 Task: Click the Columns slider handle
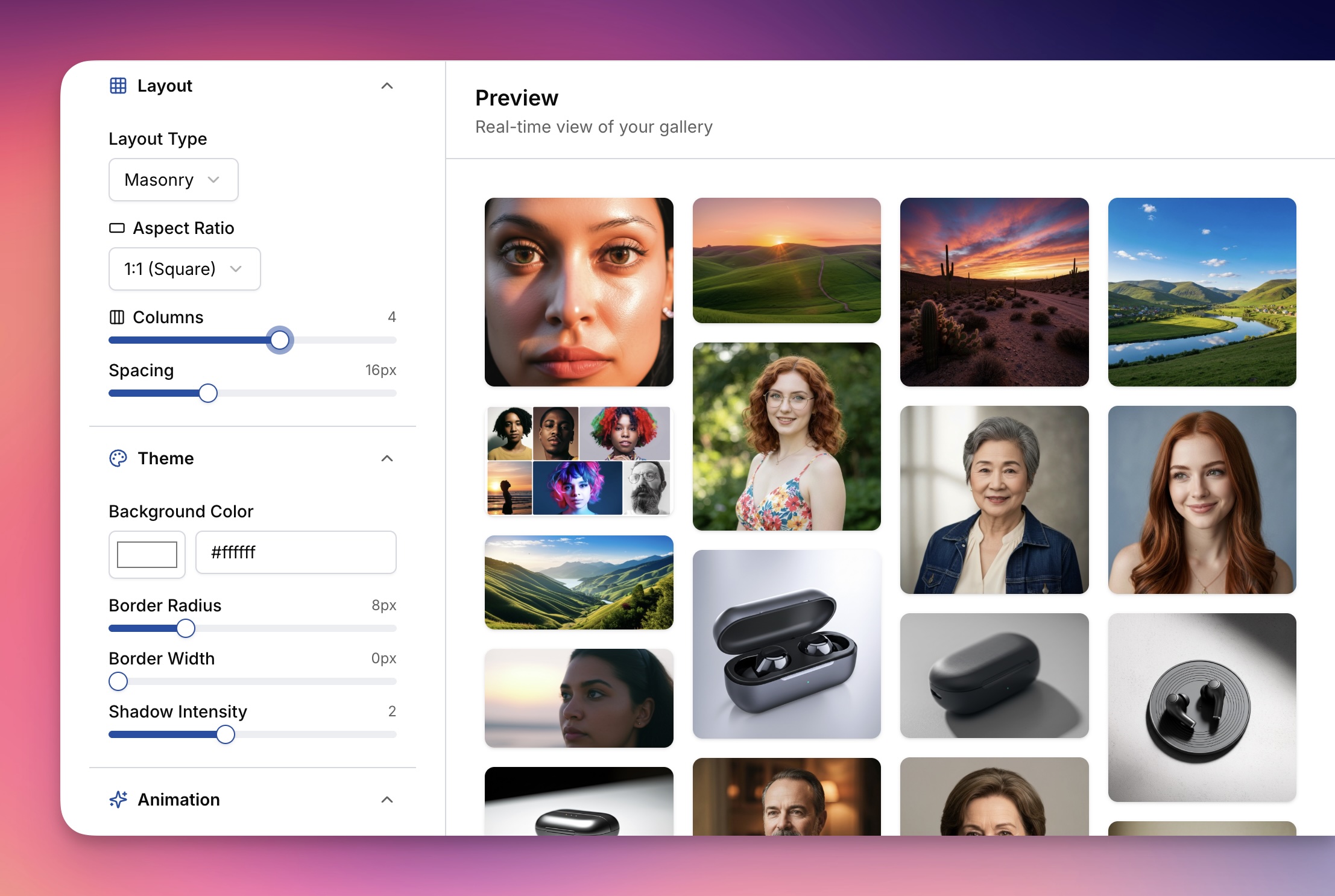pos(280,340)
